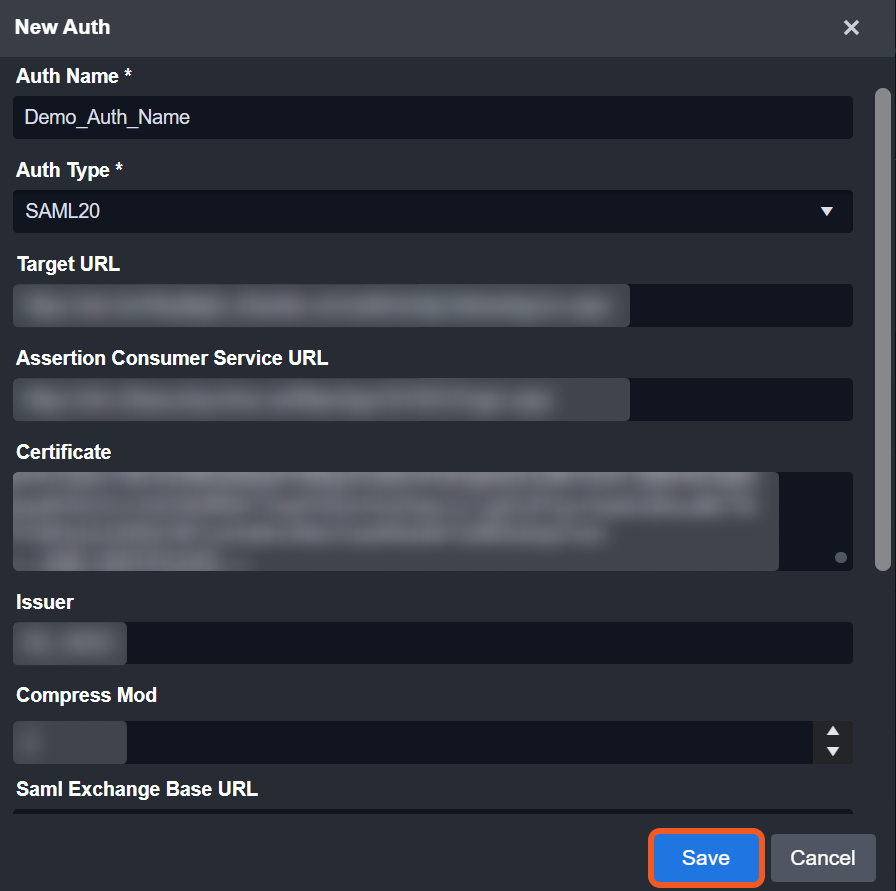Close the New Auth dialog
Screen dimensions: 896x891
[x=851, y=28]
